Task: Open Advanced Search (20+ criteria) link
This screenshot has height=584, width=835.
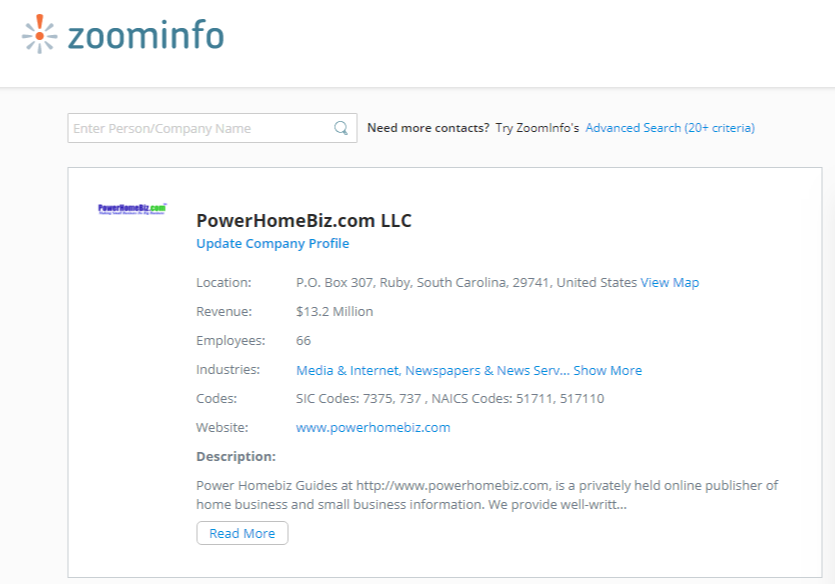Action: pyautogui.click(x=670, y=128)
